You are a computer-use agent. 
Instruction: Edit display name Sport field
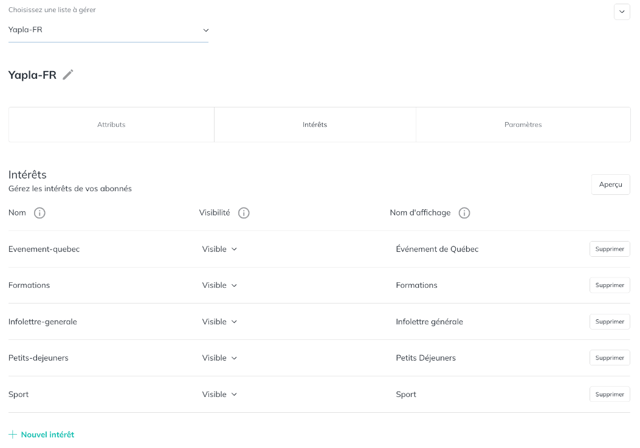coord(406,395)
